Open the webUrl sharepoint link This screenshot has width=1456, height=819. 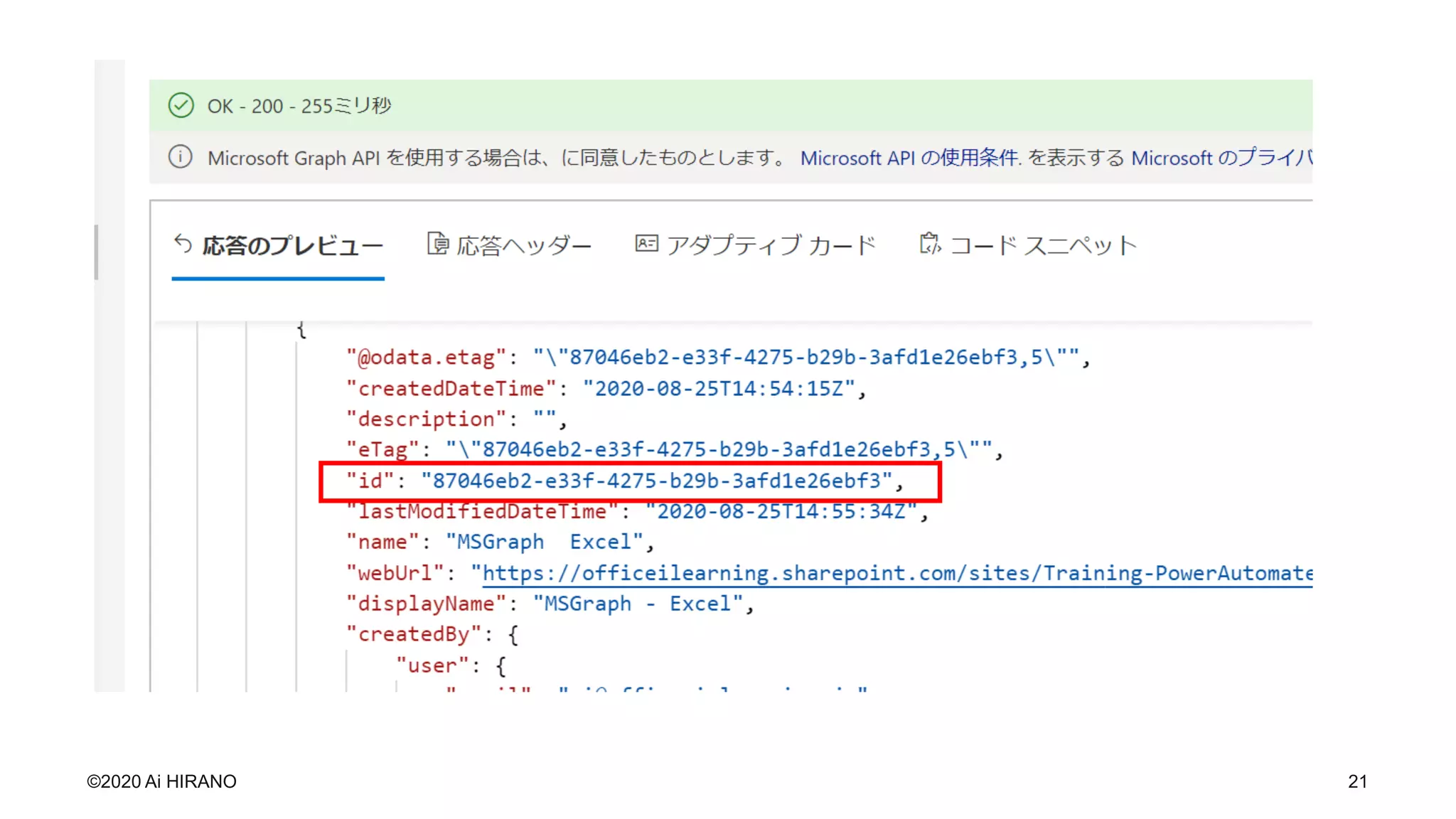pos(896,573)
